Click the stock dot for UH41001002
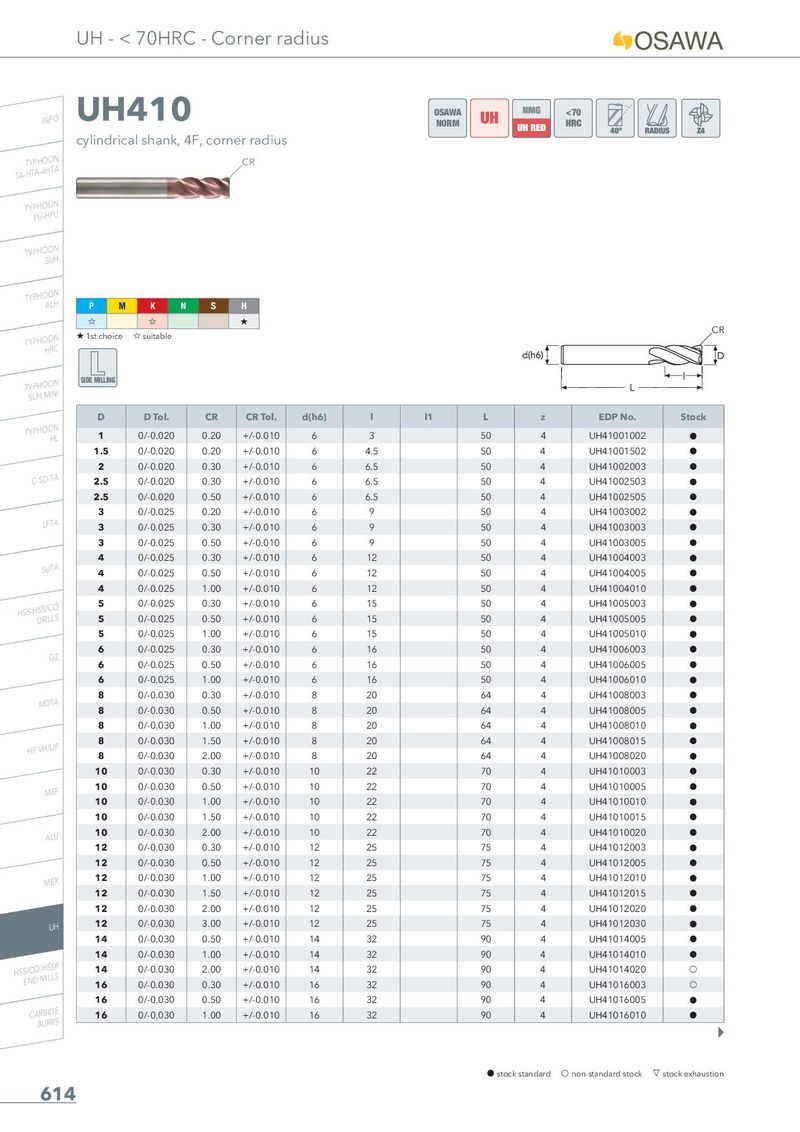 click(x=693, y=436)
